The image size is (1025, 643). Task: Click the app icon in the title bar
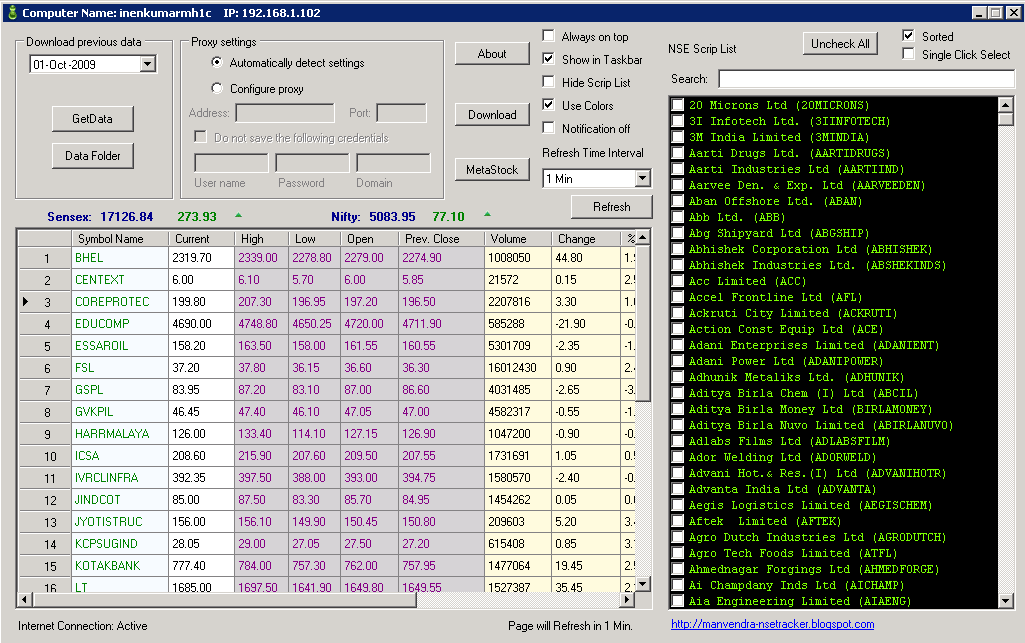11,12
